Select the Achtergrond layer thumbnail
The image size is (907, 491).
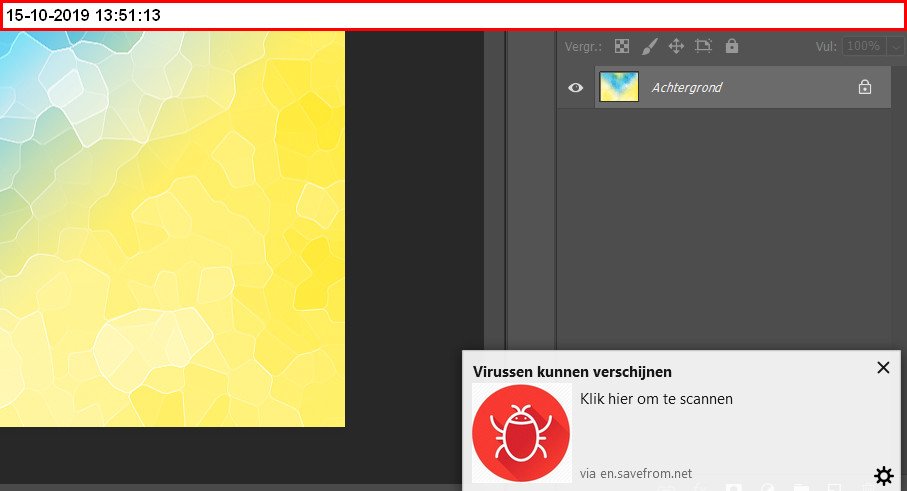click(x=619, y=87)
